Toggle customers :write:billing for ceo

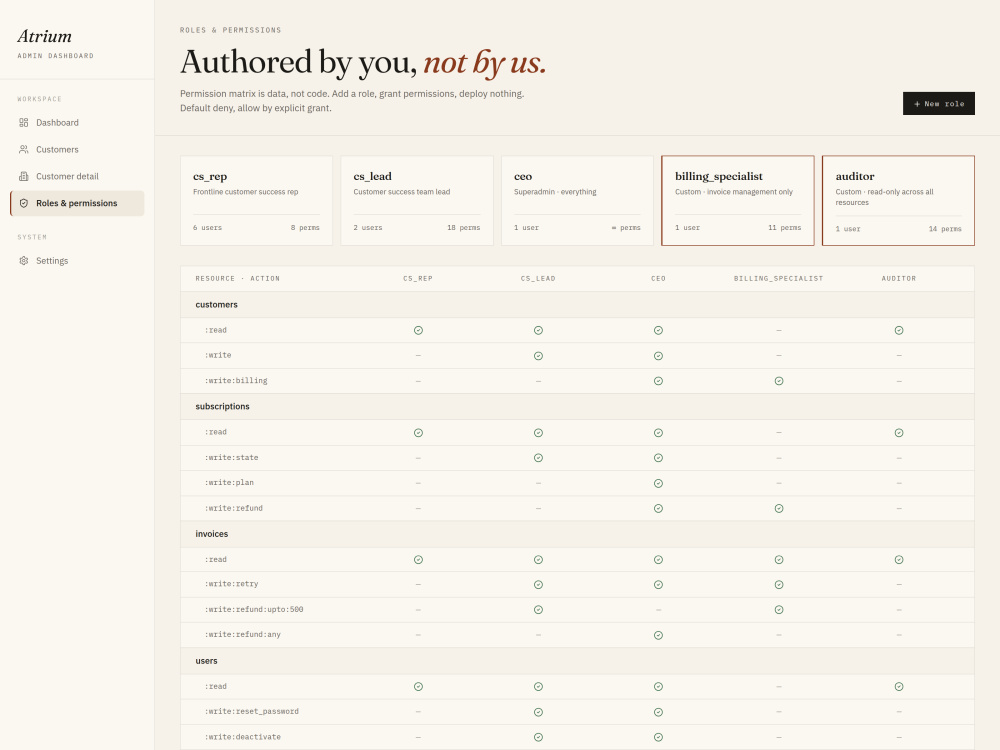[x=658, y=381]
